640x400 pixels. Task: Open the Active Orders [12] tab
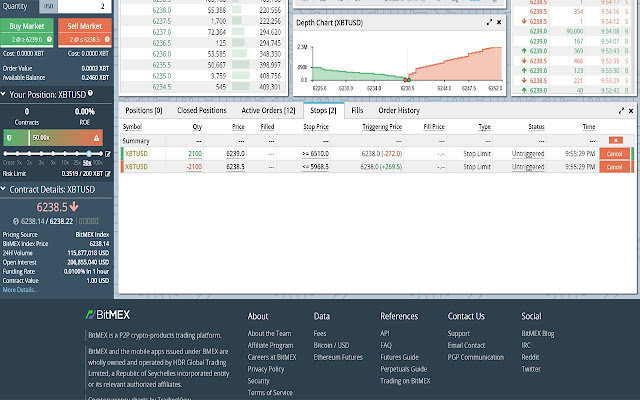tap(268, 110)
